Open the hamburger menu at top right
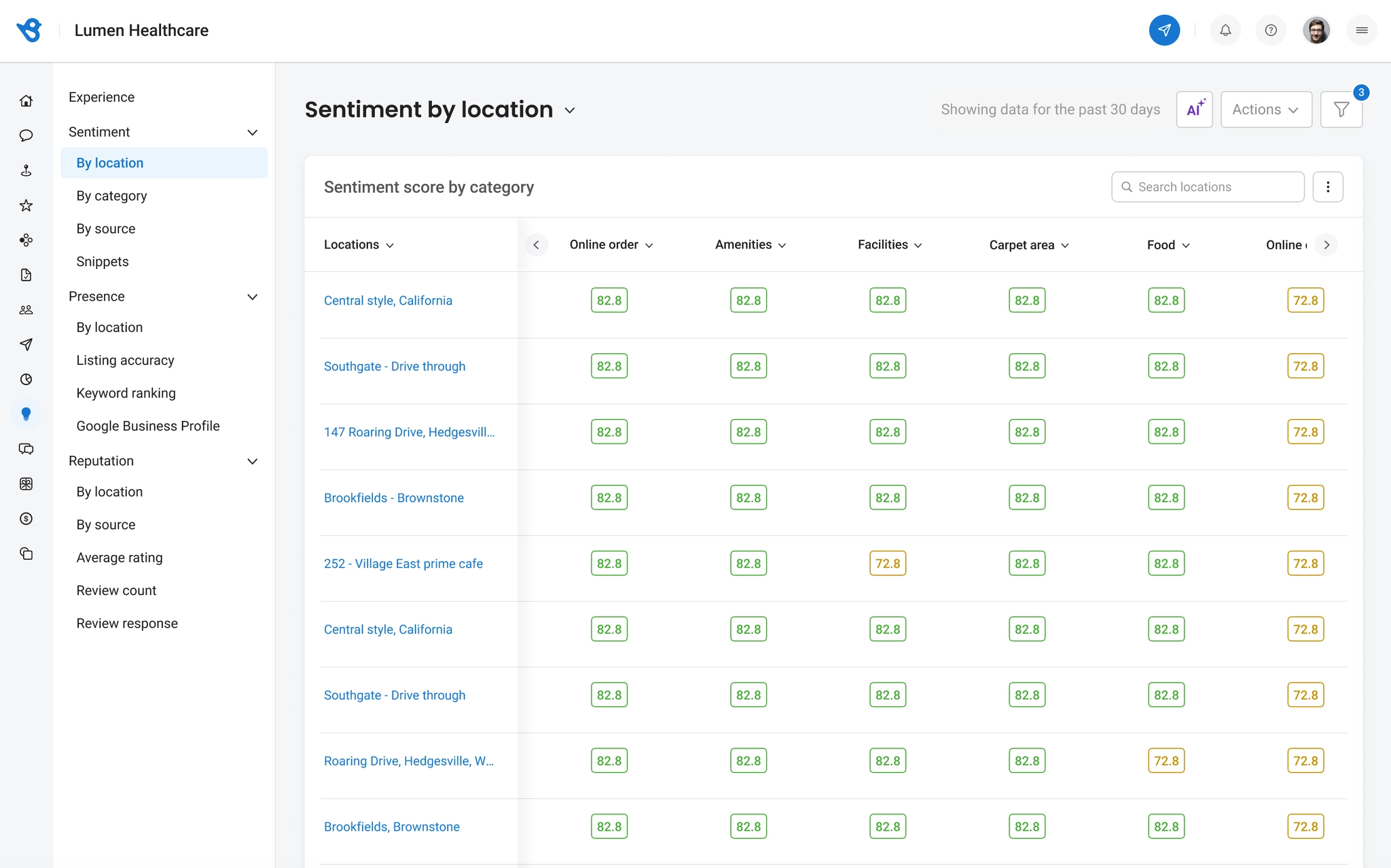The image size is (1391, 868). click(1361, 31)
